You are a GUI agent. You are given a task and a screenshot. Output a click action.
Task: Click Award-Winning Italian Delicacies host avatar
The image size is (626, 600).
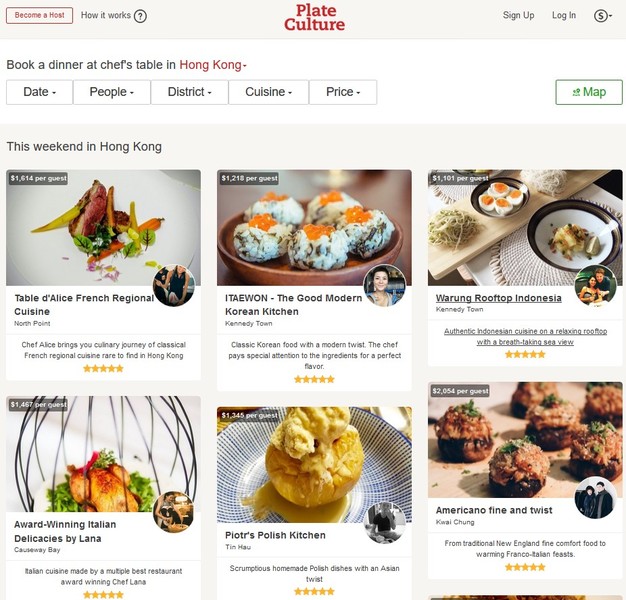pyautogui.click(x=174, y=512)
